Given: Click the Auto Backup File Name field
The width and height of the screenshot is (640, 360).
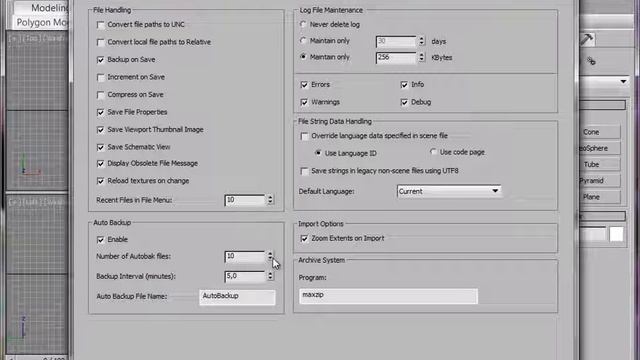Looking at the screenshot, I should pos(237,297).
